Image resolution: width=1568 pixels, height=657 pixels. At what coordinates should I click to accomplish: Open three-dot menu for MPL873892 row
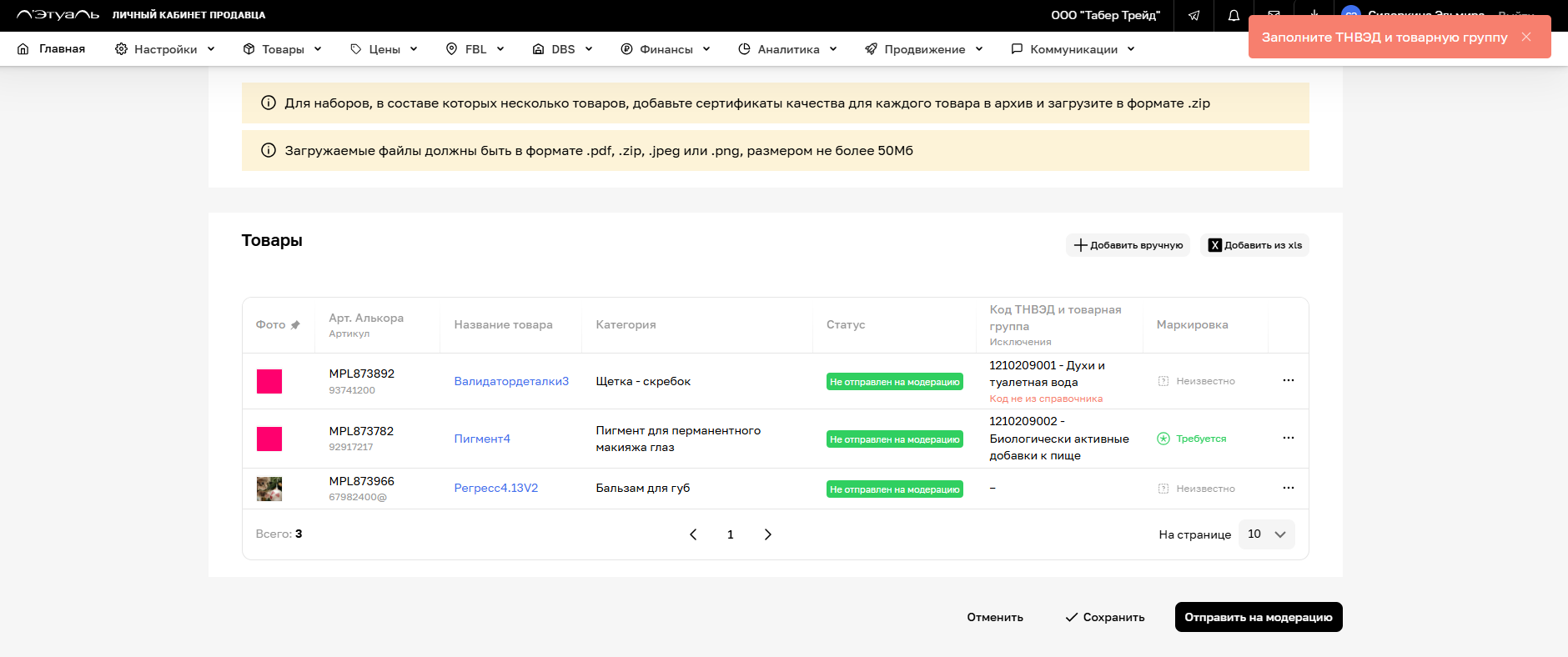coord(1288,381)
